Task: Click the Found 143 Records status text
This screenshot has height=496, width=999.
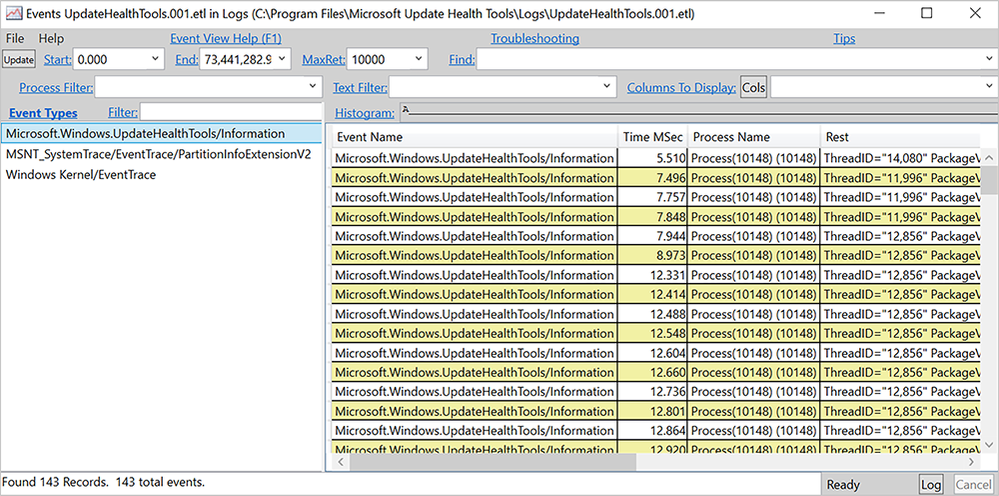Action: (x=103, y=482)
